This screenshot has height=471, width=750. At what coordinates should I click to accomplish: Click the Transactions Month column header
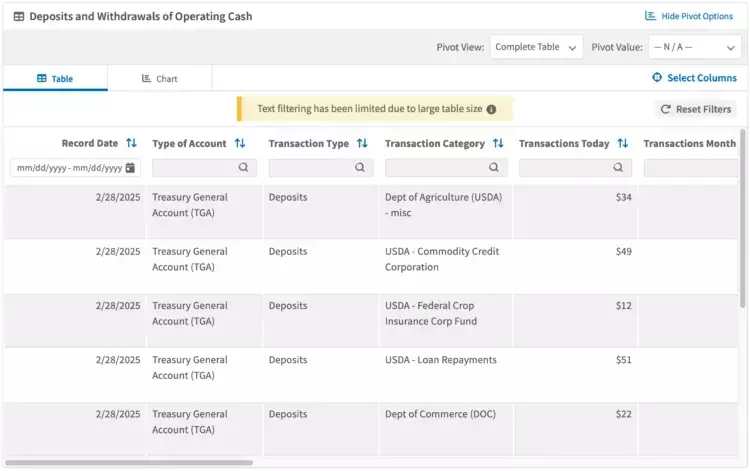pyautogui.click(x=689, y=143)
